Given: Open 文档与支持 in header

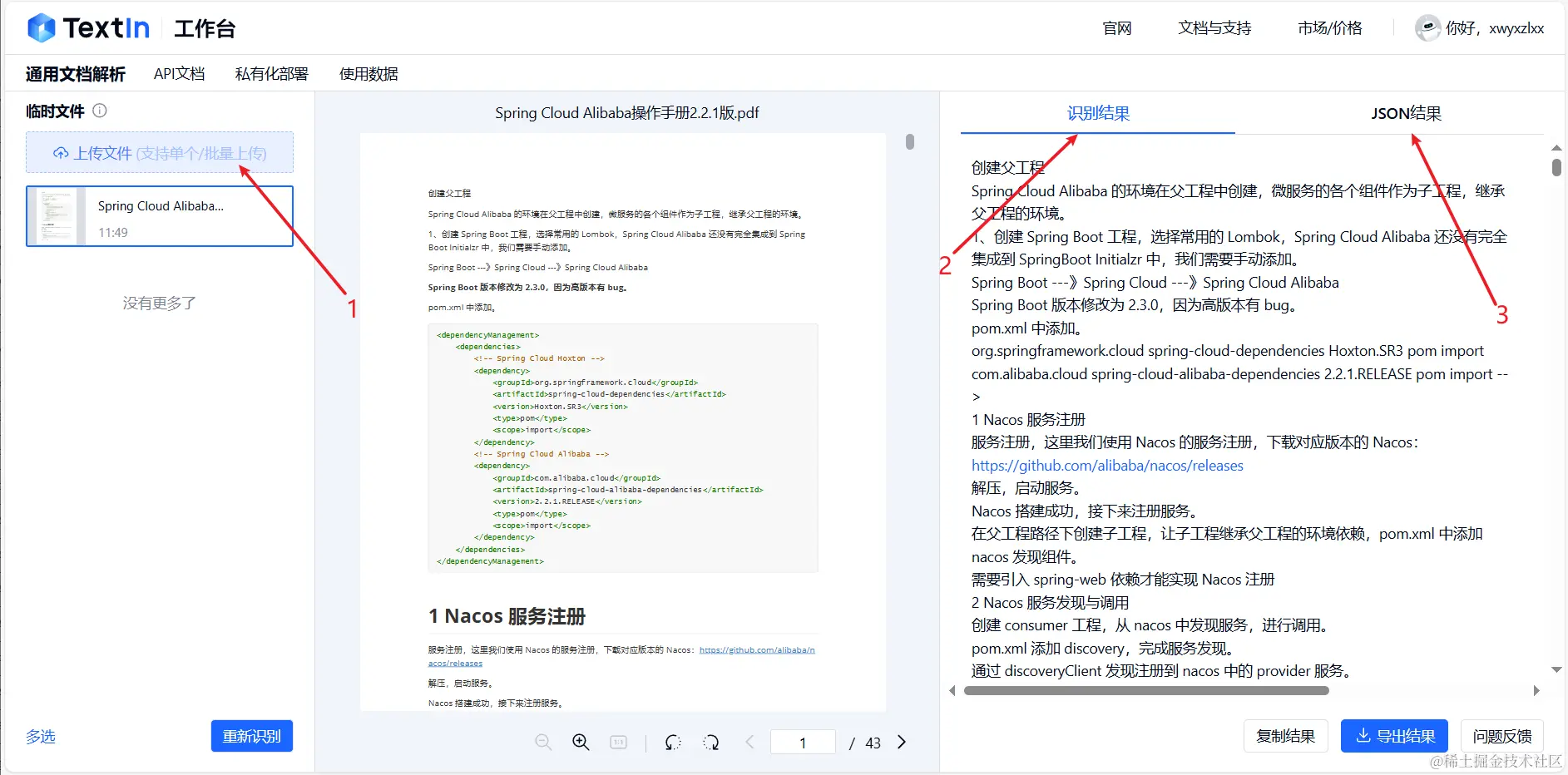Looking at the screenshot, I should coord(1214,28).
